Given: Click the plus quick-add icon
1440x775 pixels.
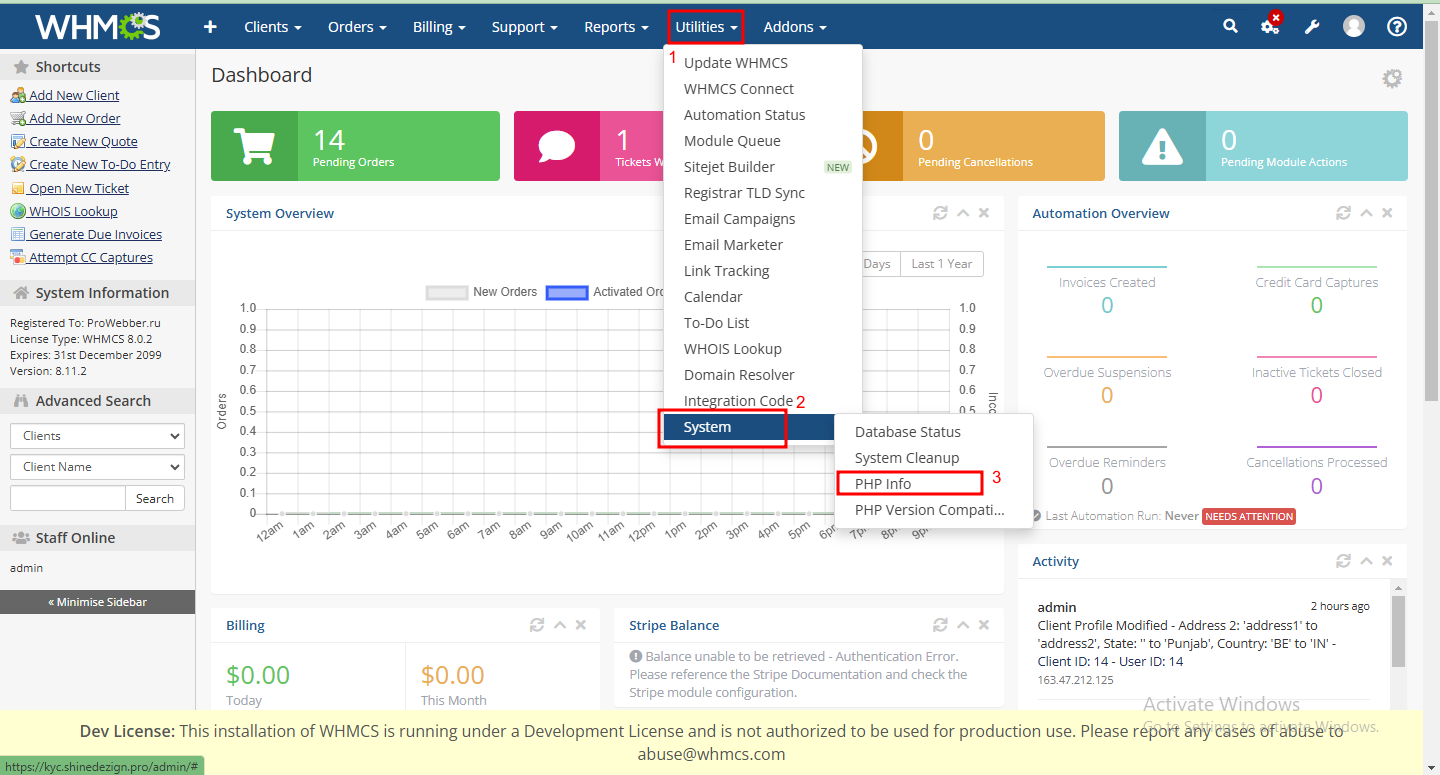Looking at the screenshot, I should [210, 27].
